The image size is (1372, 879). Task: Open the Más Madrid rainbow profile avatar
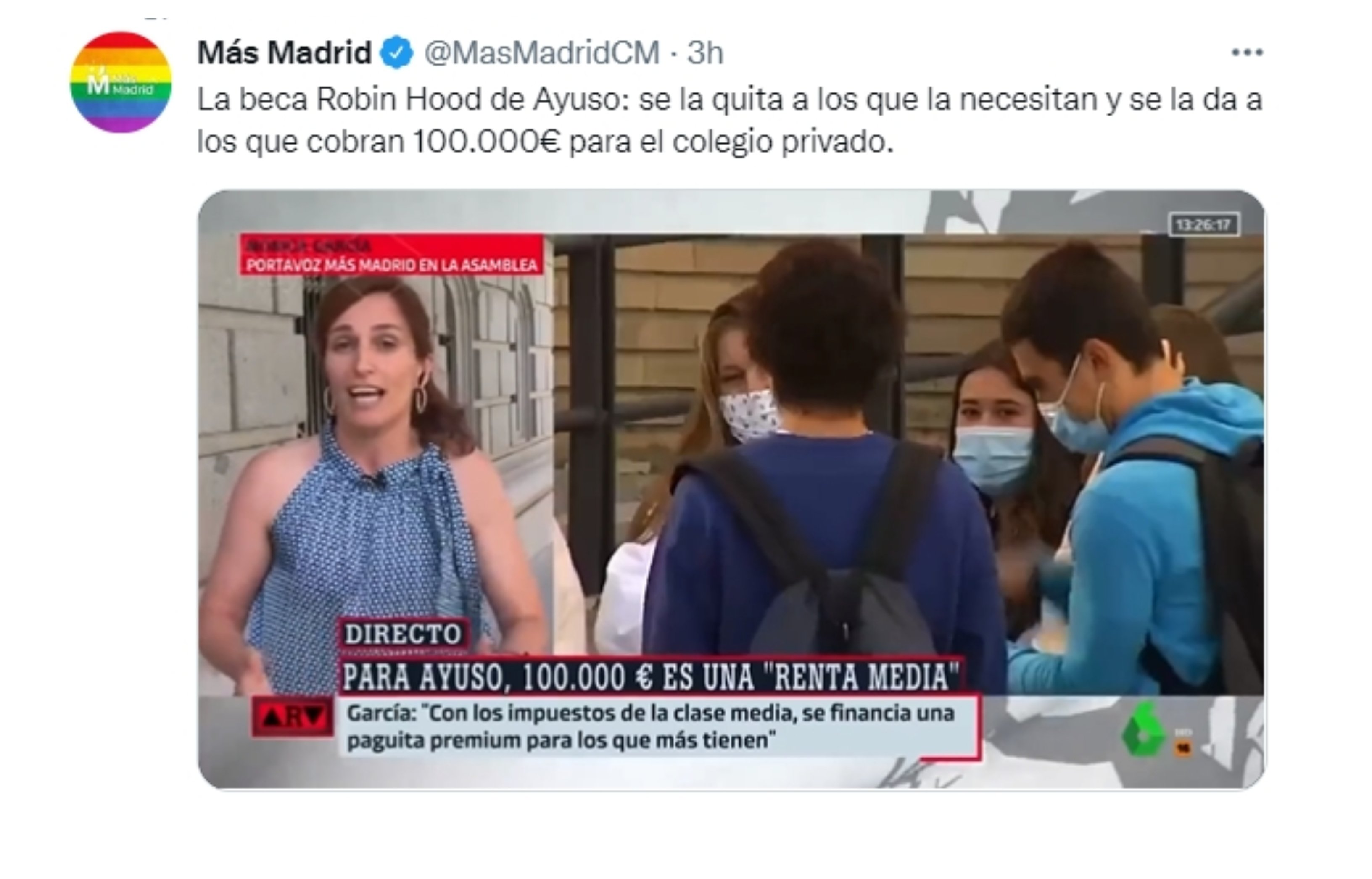coord(121,82)
